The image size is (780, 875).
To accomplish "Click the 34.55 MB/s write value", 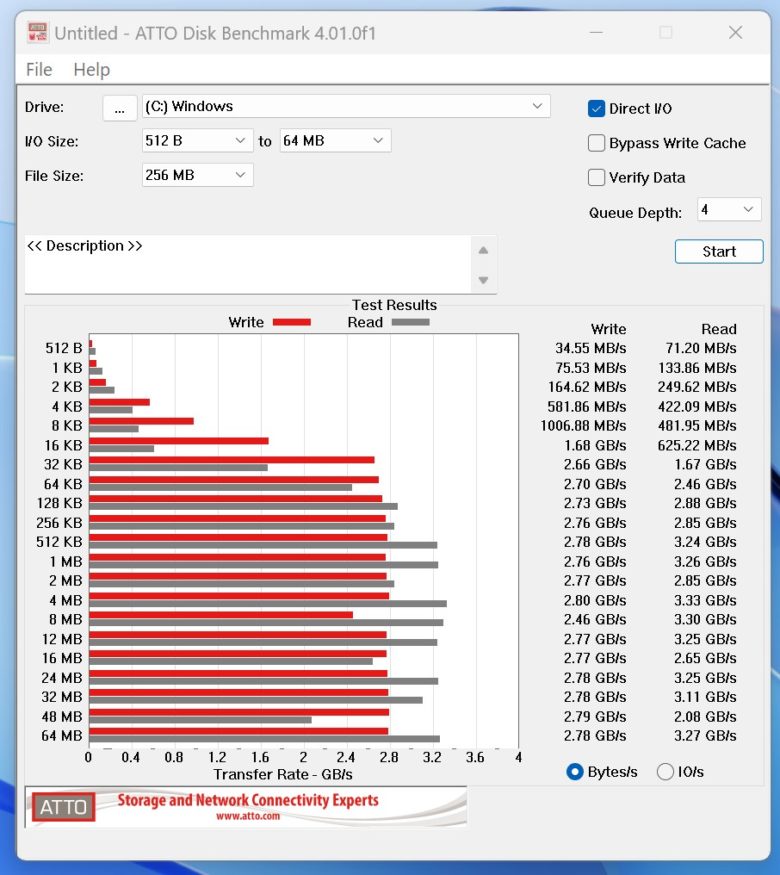I will [590, 348].
